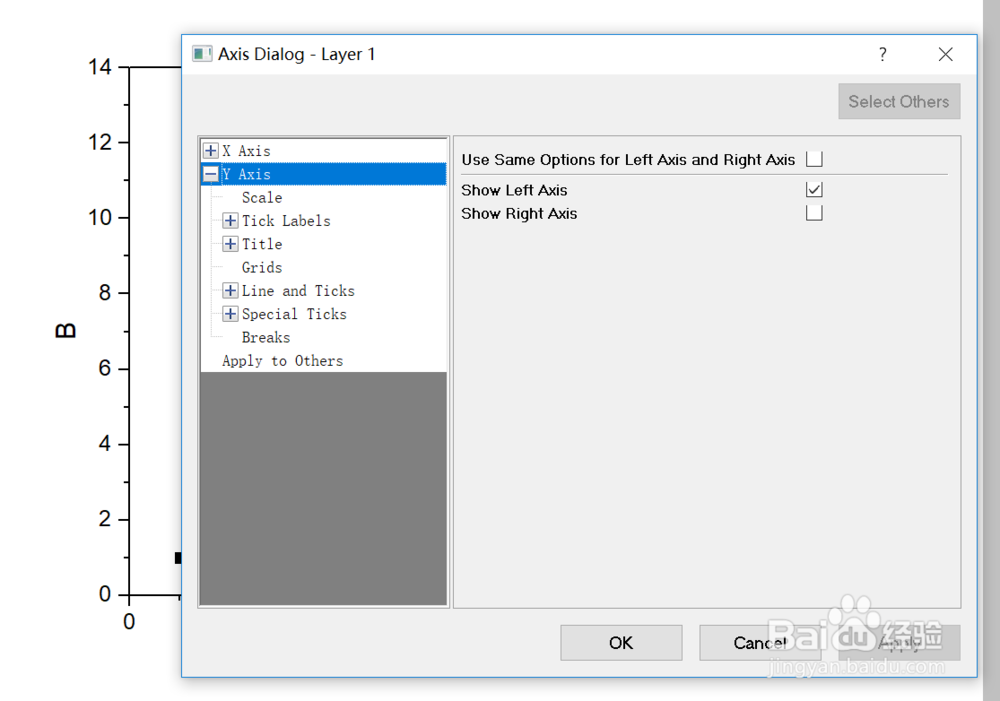The width and height of the screenshot is (1000, 701).
Task: Expand the Title node
Action: pos(230,244)
